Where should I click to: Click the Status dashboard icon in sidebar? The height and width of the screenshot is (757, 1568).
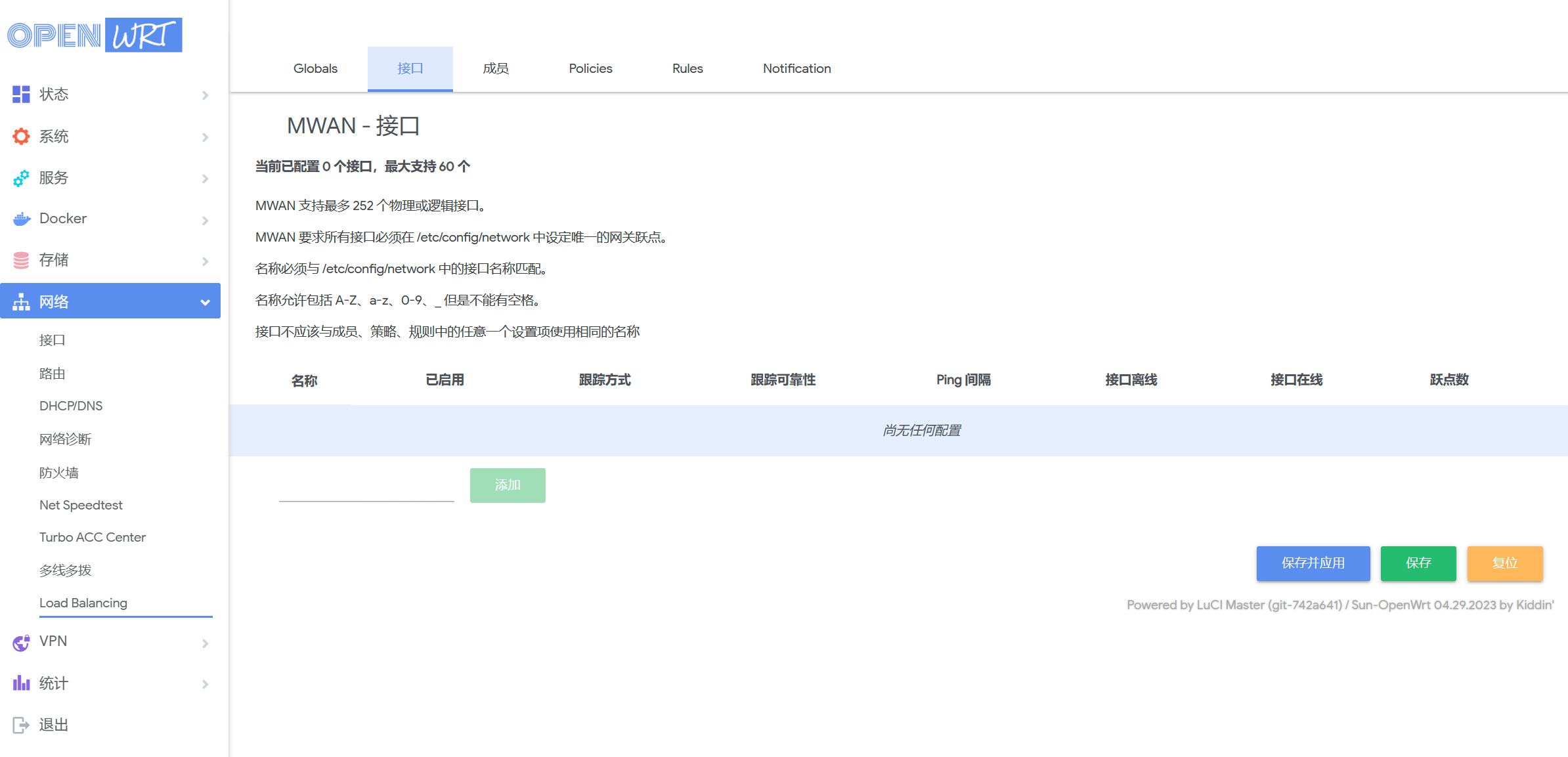click(x=21, y=95)
